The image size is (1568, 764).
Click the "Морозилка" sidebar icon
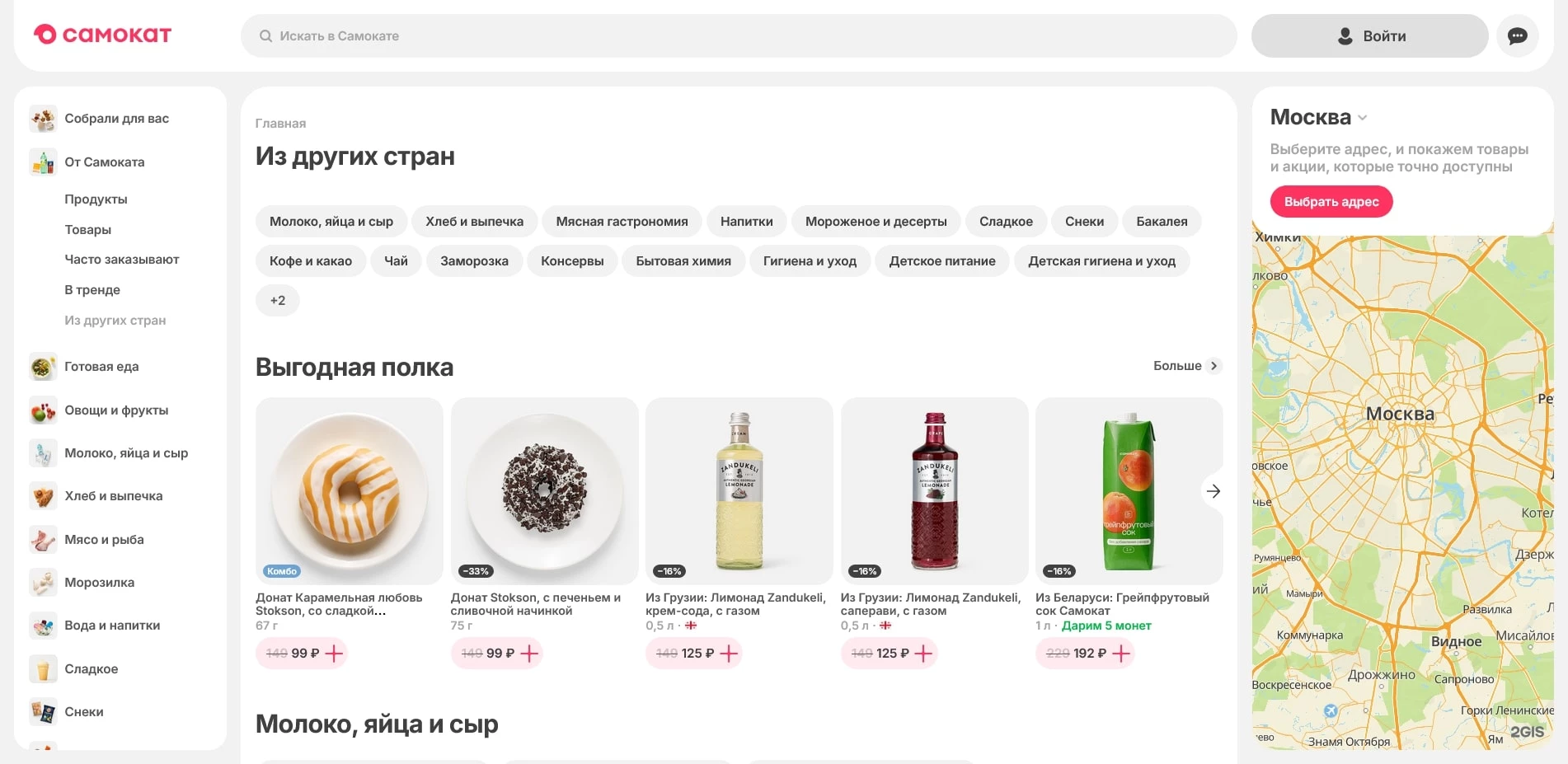(x=43, y=582)
